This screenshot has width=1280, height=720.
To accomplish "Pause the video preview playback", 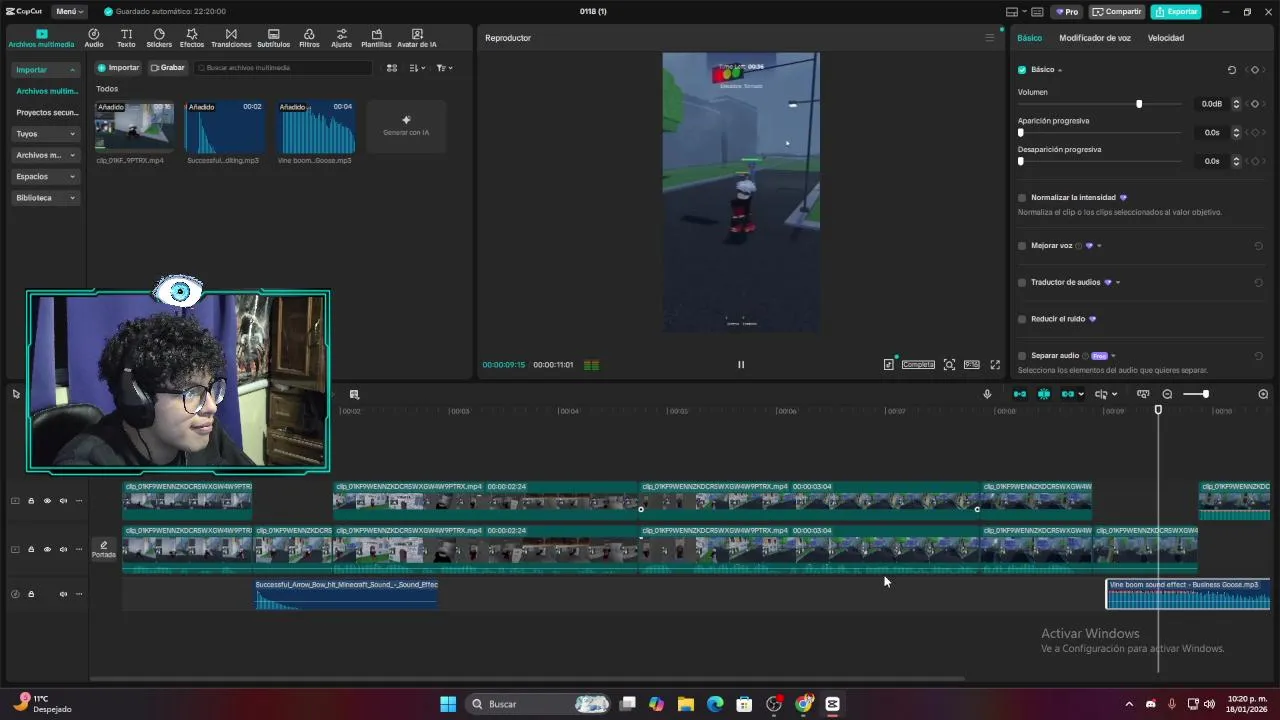I will pyautogui.click(x=741, y=365).
